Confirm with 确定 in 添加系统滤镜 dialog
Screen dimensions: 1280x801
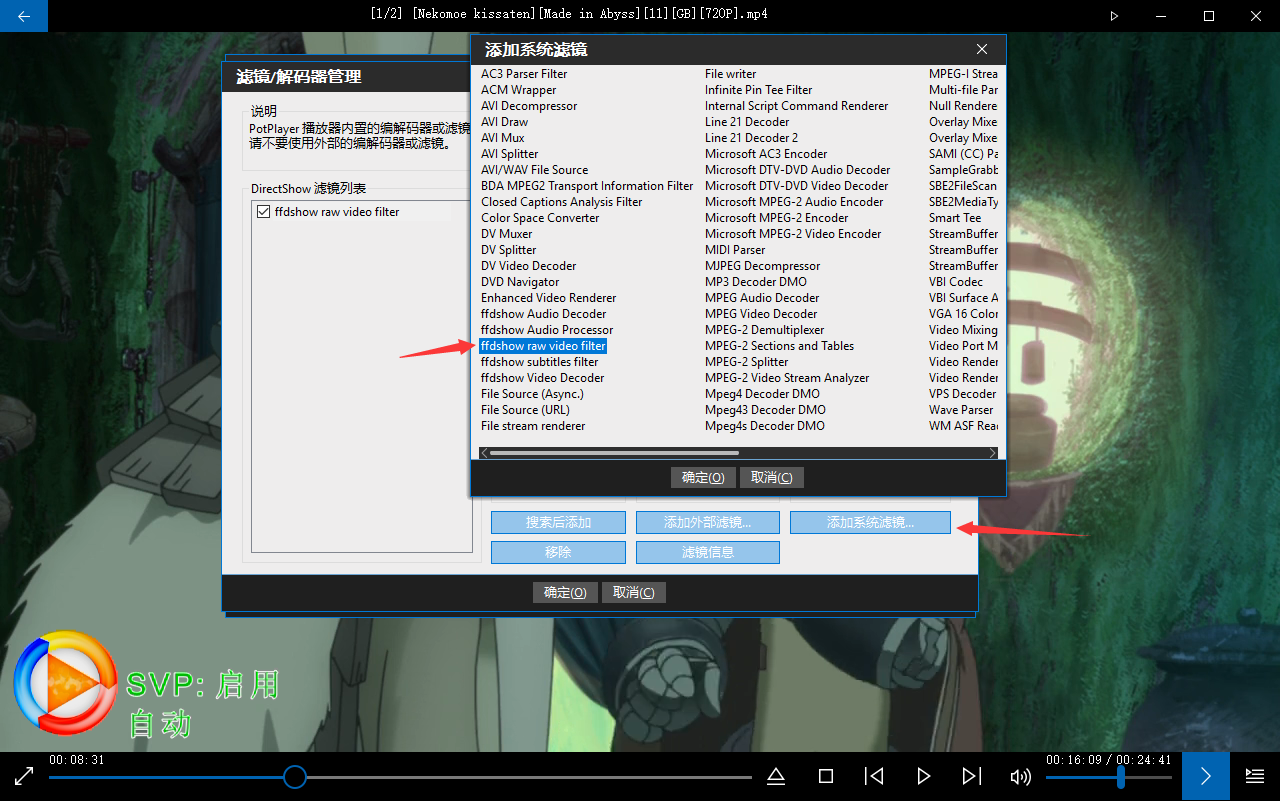pyautogui.click(x=703, y=477)
